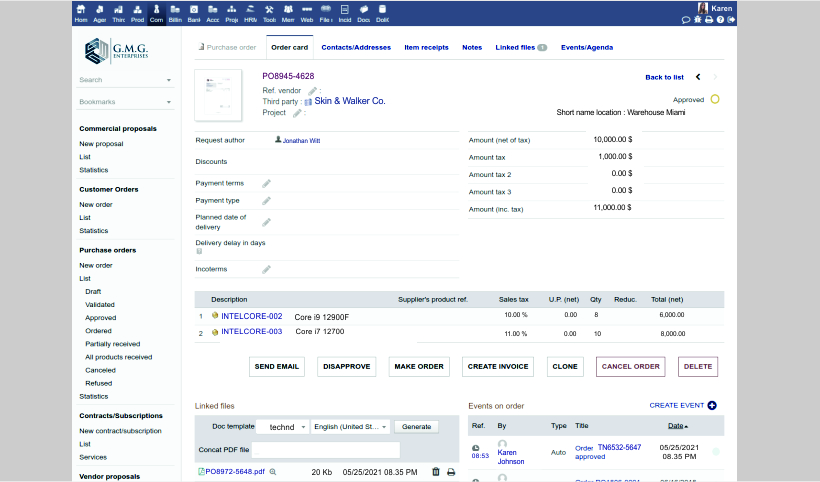Preview PO8972-5648.pdf with the magnifier icon
The width and height of the screenshot is (820, 482).
[x=273, y=471]
